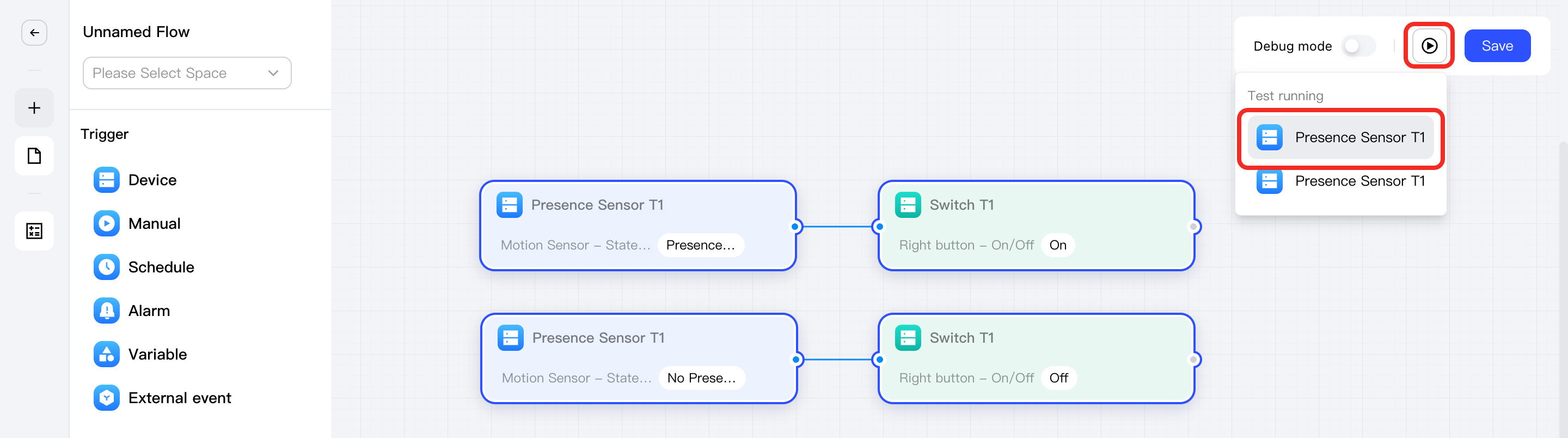Click Presence Sensor T1 node with No Presence

pyautogui.click(x=639, y=358)
